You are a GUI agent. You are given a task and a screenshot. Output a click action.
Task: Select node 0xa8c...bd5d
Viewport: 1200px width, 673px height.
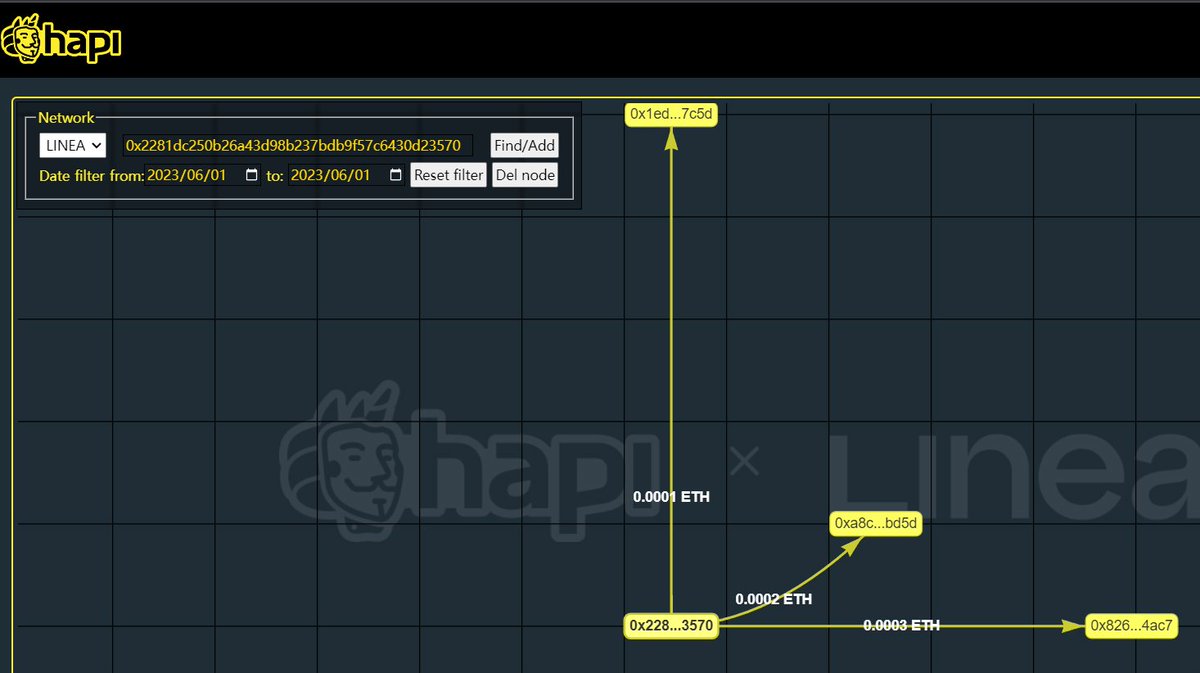[x=876, y=524]
